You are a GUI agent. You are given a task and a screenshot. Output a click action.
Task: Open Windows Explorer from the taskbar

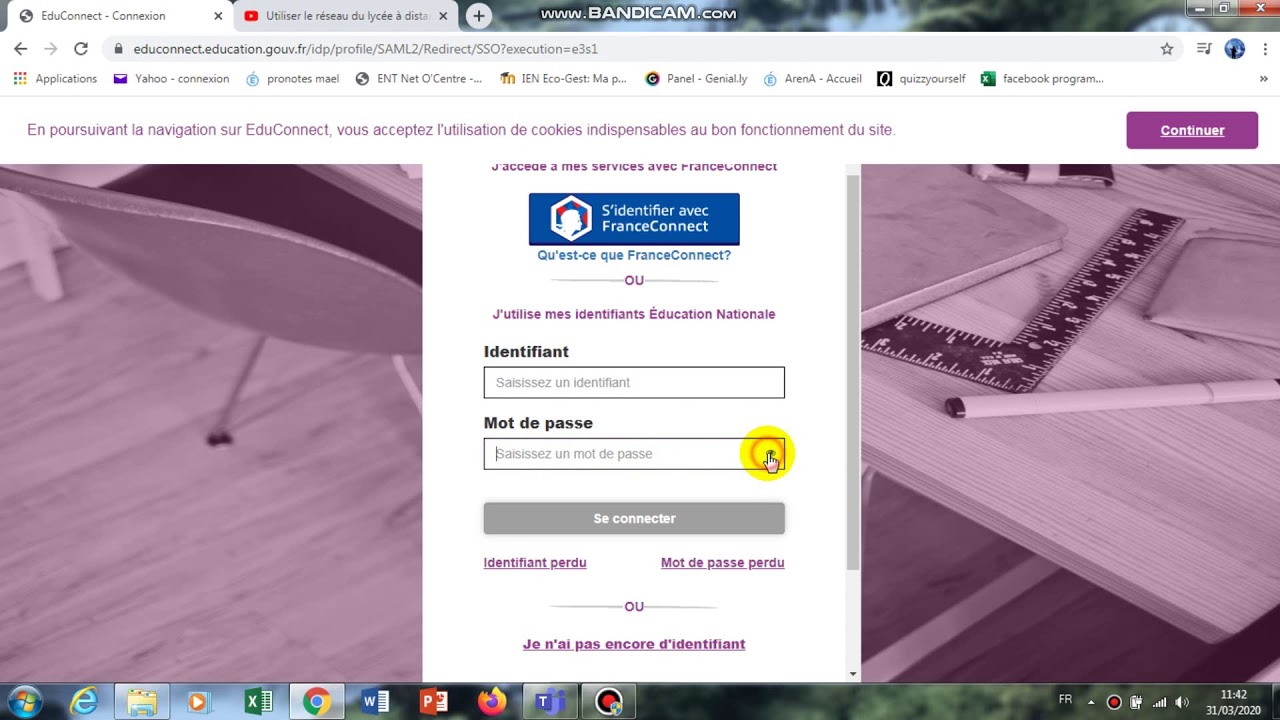142,702
